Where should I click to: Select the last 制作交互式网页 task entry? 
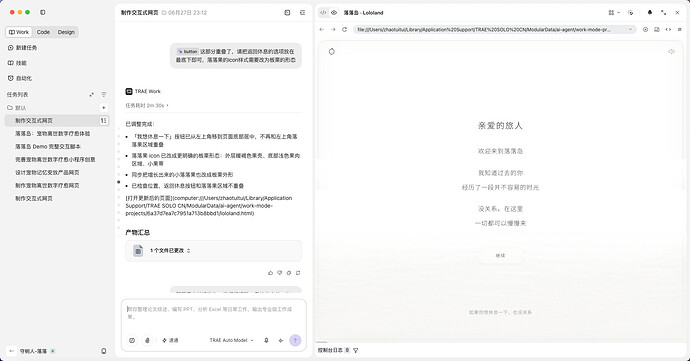(34, 199)
